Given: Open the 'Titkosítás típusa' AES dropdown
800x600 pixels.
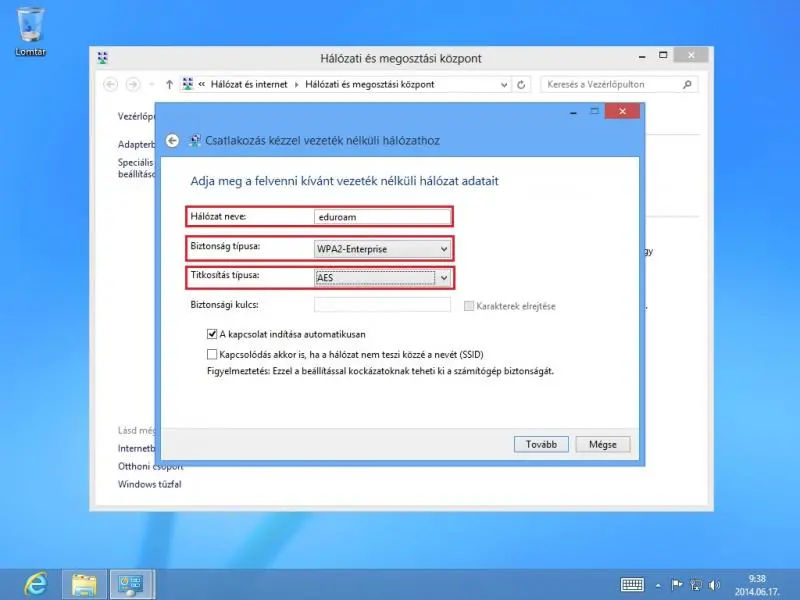Looking at the screenshot, I should 382,278.
